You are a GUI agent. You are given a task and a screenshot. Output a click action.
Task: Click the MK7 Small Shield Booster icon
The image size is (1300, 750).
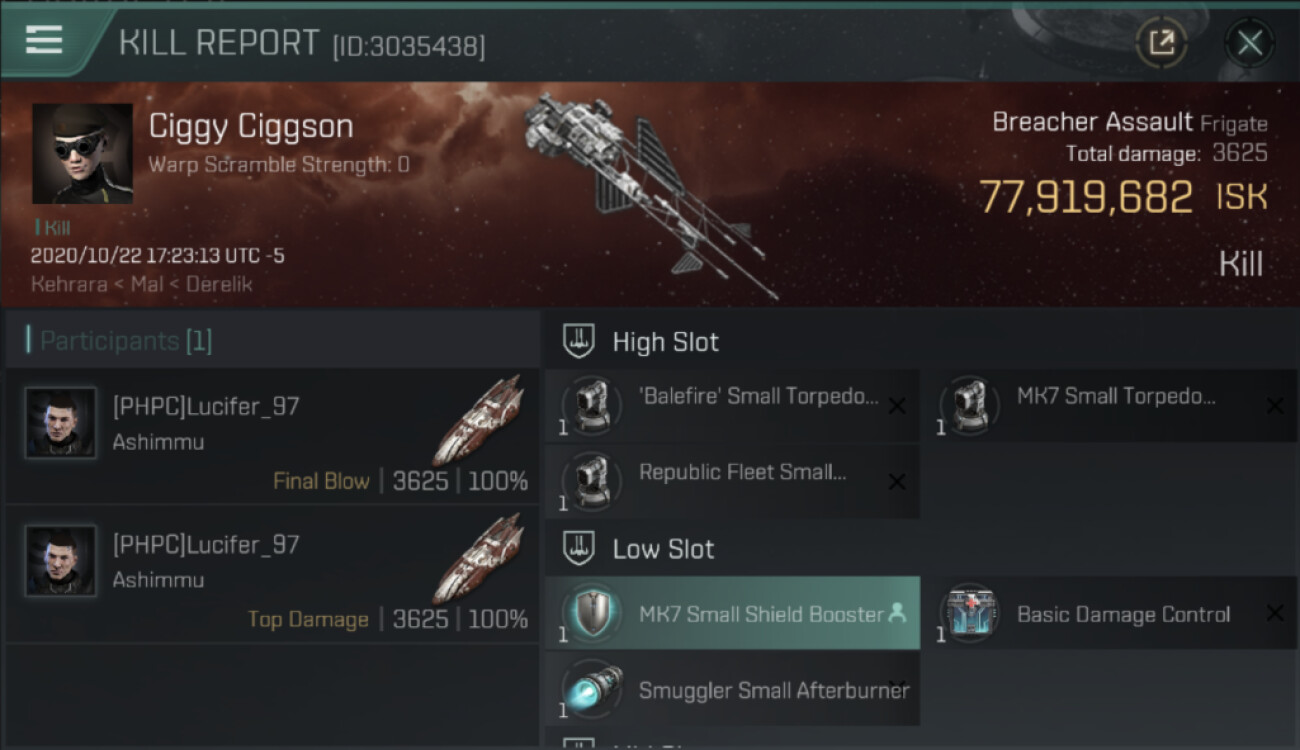[x=591, y=613]
